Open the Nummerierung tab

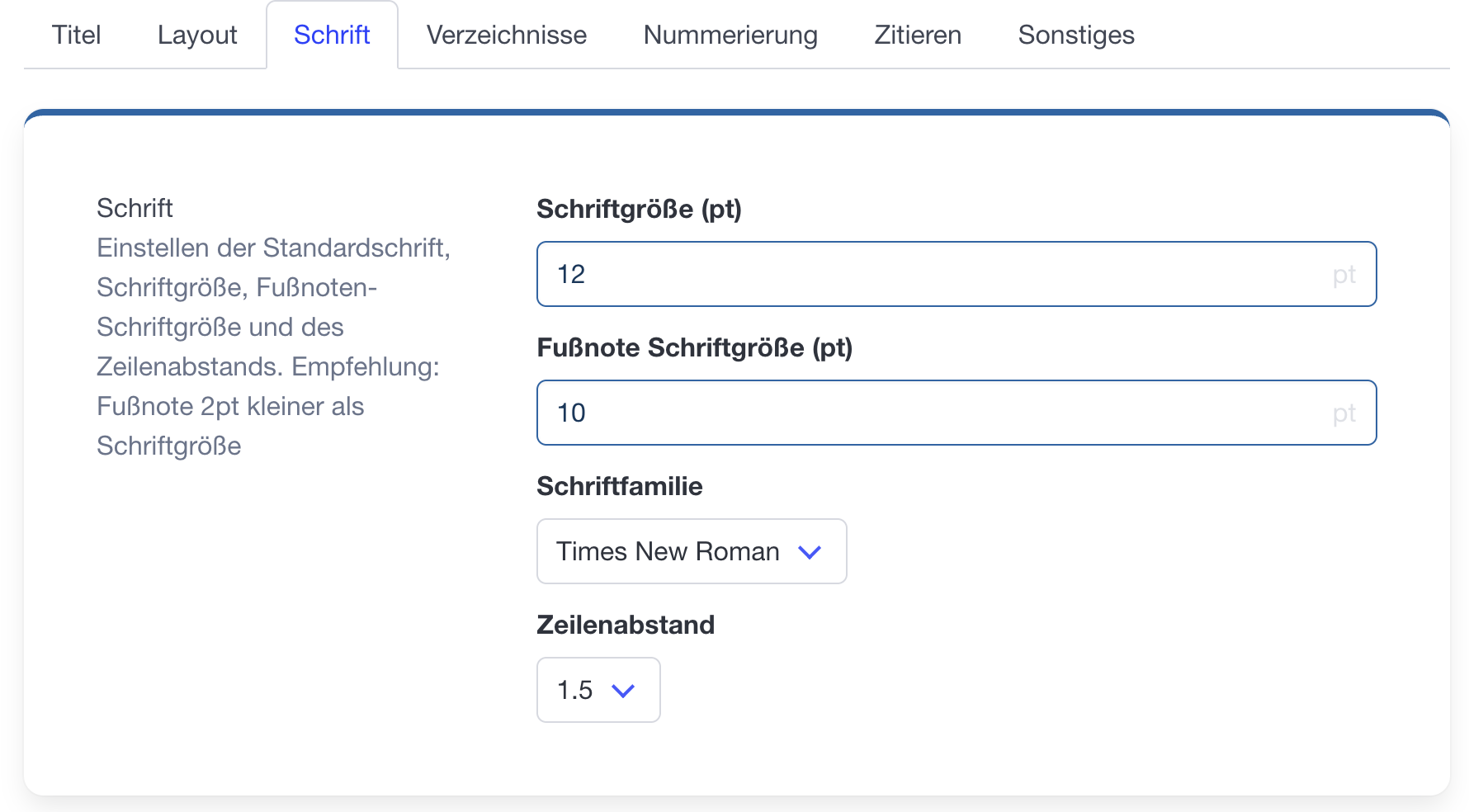pos(730,35)
